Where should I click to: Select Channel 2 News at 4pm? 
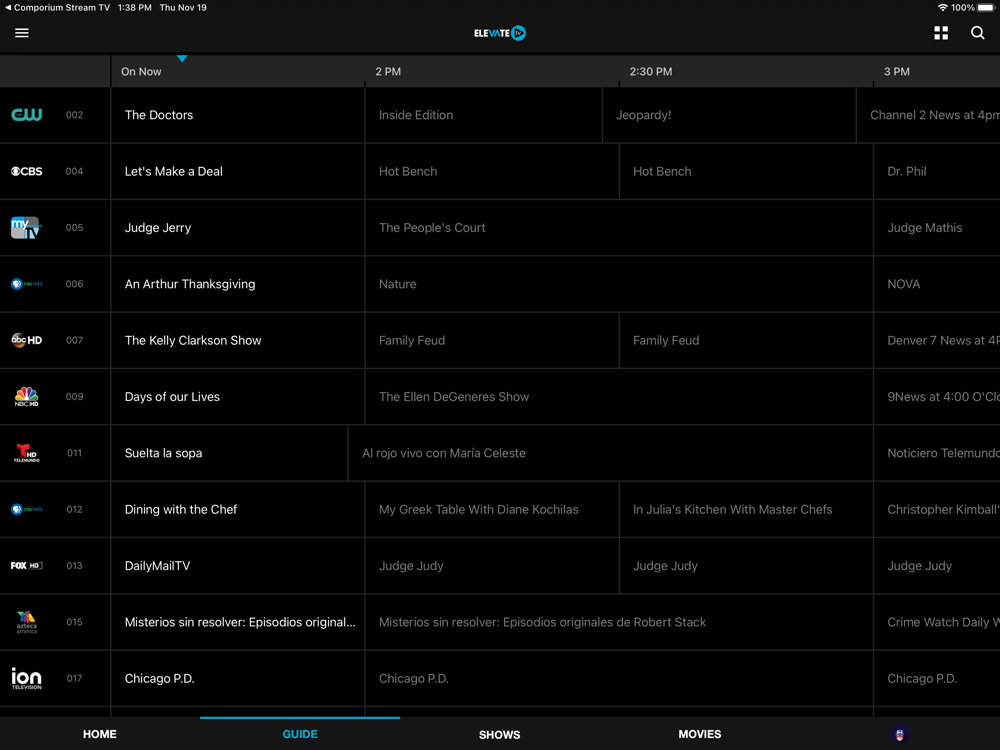pyautogui.click(x=929, y=115)
